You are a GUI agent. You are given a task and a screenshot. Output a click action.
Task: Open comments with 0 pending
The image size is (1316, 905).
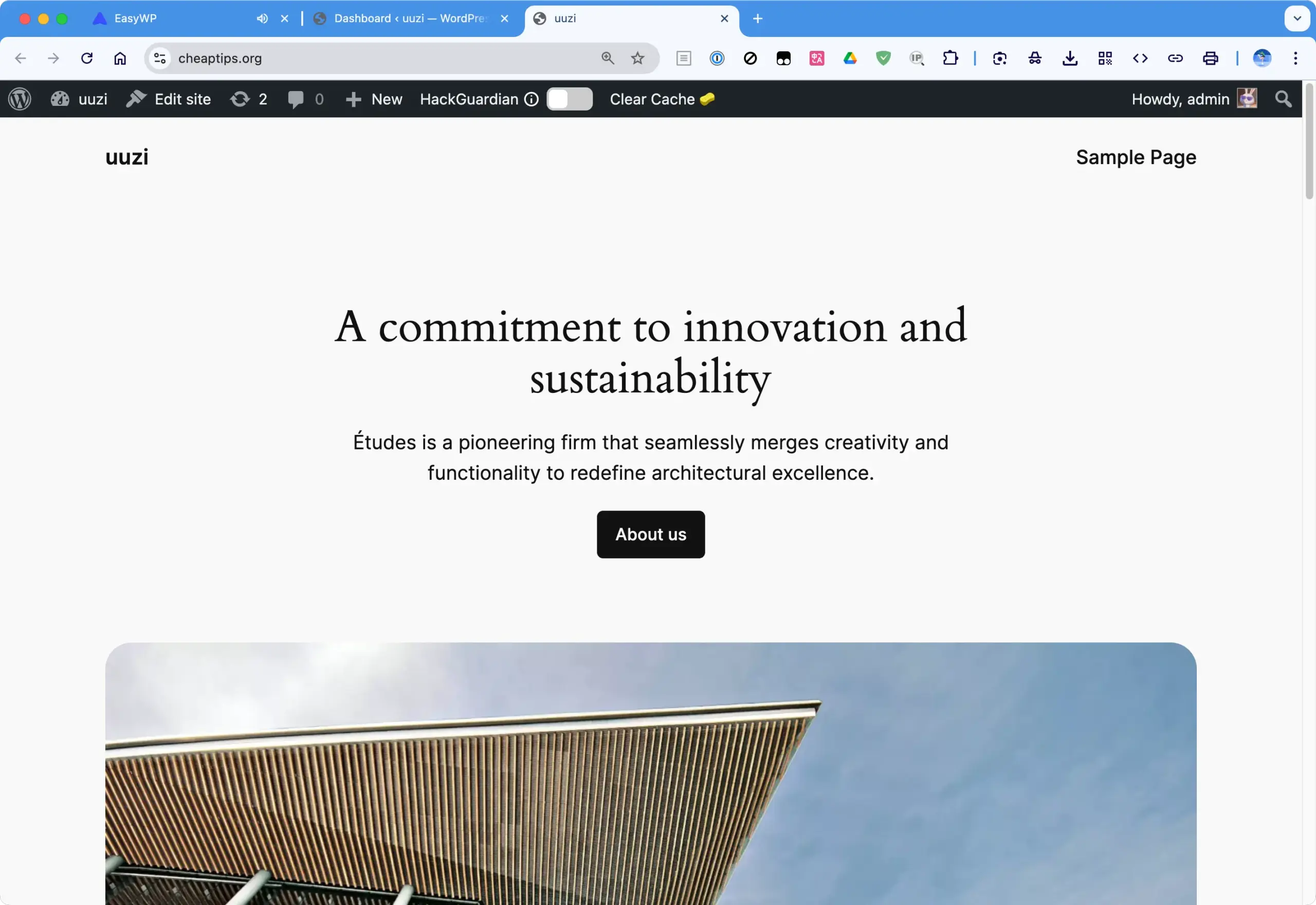(x=305, y=99)
